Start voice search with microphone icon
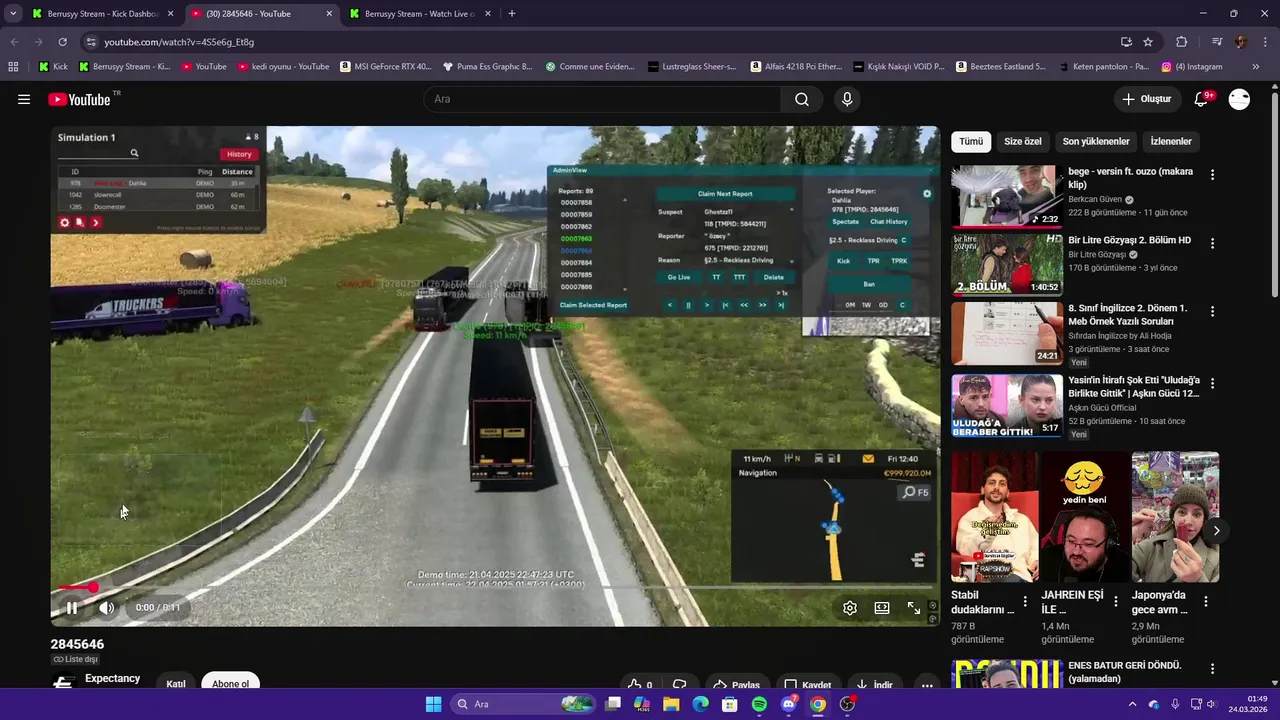This screenshot has width=1280, height=720. (847, 99)
